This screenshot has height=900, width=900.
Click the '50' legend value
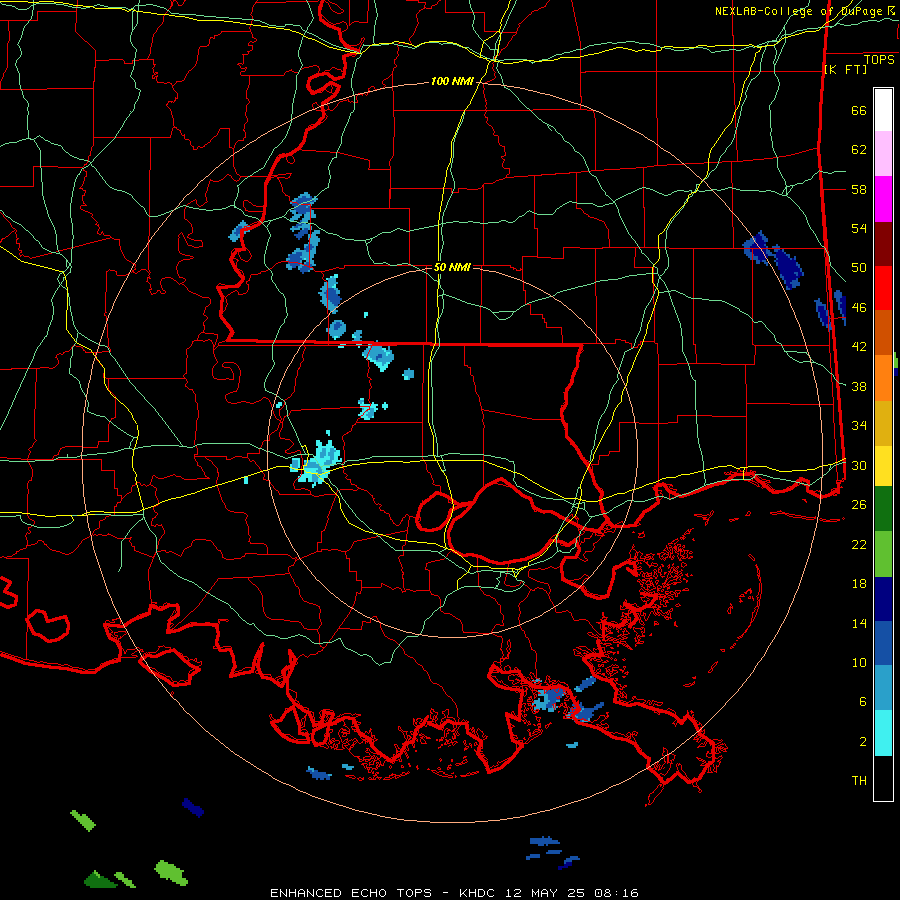859,268
